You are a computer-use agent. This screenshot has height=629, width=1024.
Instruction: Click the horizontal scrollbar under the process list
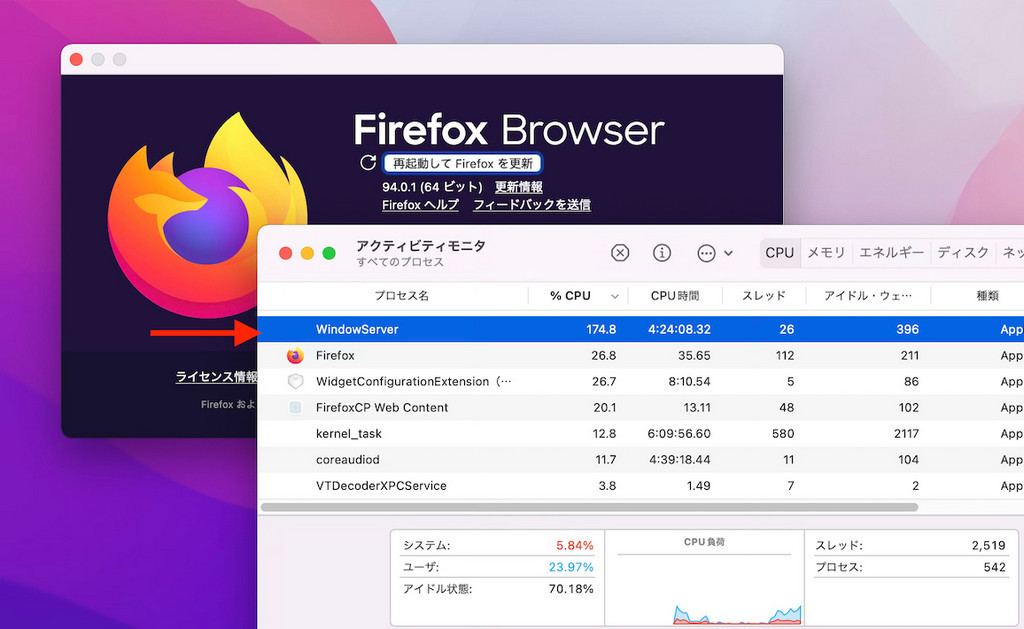pyautogui.click(x=589, y=507)
